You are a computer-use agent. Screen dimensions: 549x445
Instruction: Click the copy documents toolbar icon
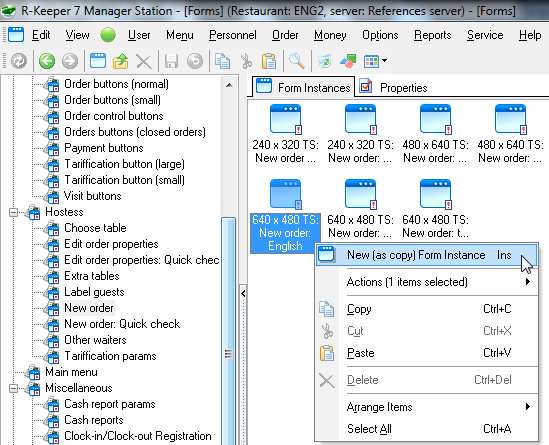(x=222, y=61)
